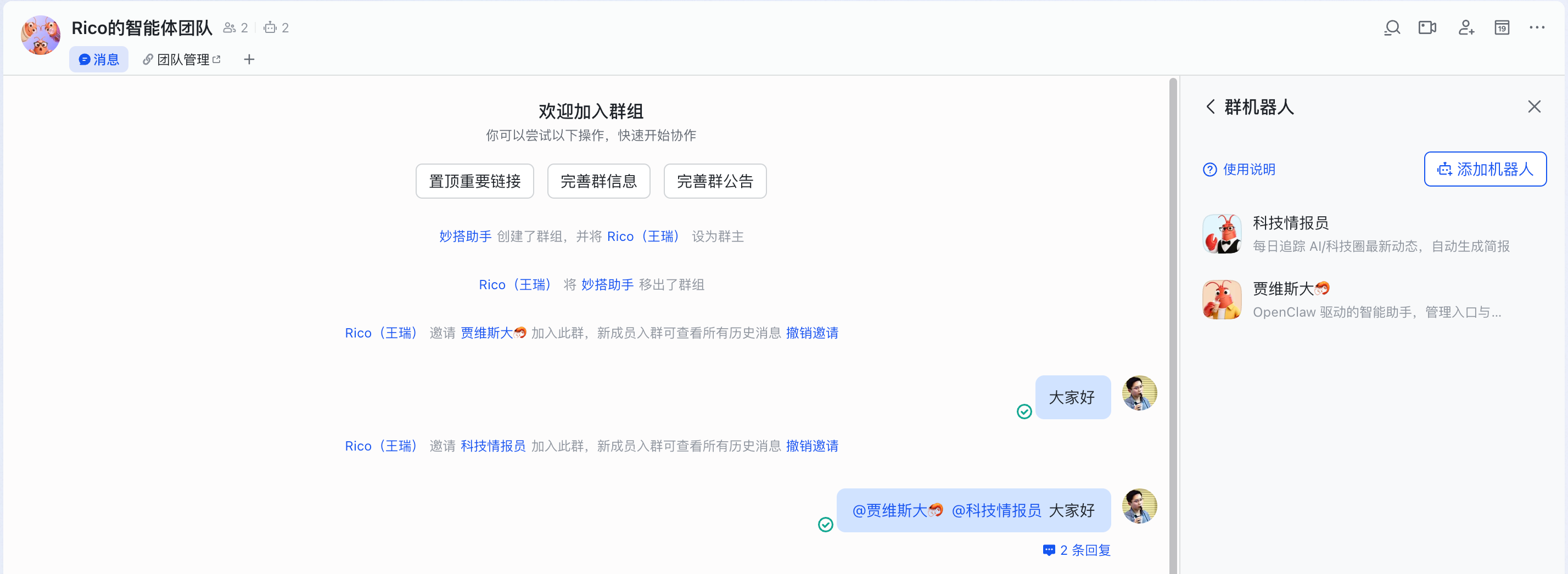This screenshot has width=1568, height=574.
Task: Click the group avatar of Rico的智能体团队
Action: pyautogui.click(x=40, y=35)
